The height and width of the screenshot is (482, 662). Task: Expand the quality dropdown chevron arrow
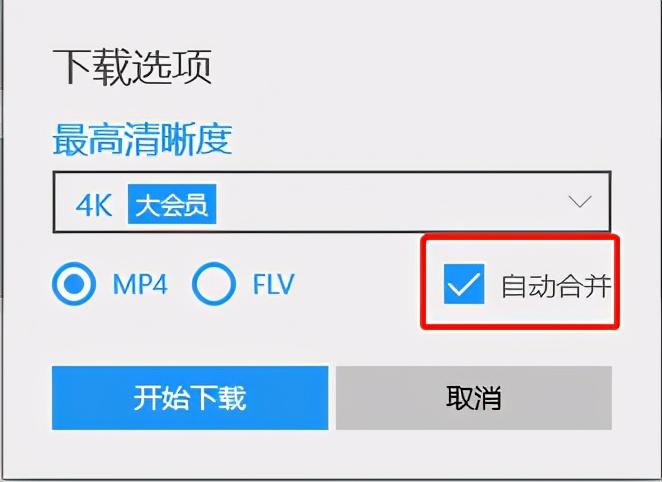click(580, 201)
